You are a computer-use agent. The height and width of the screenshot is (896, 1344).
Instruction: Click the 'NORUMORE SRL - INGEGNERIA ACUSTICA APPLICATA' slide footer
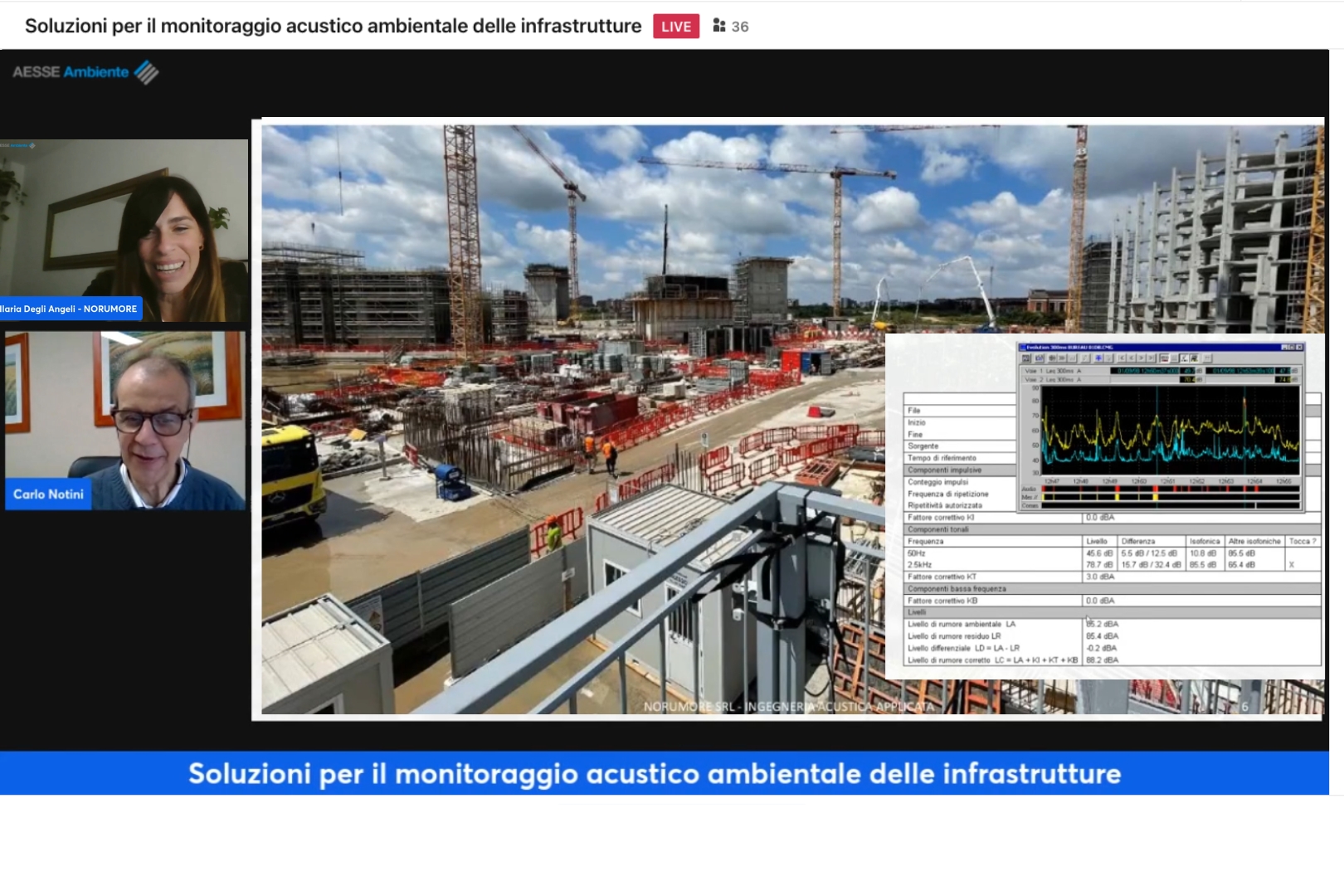point(789,707)
